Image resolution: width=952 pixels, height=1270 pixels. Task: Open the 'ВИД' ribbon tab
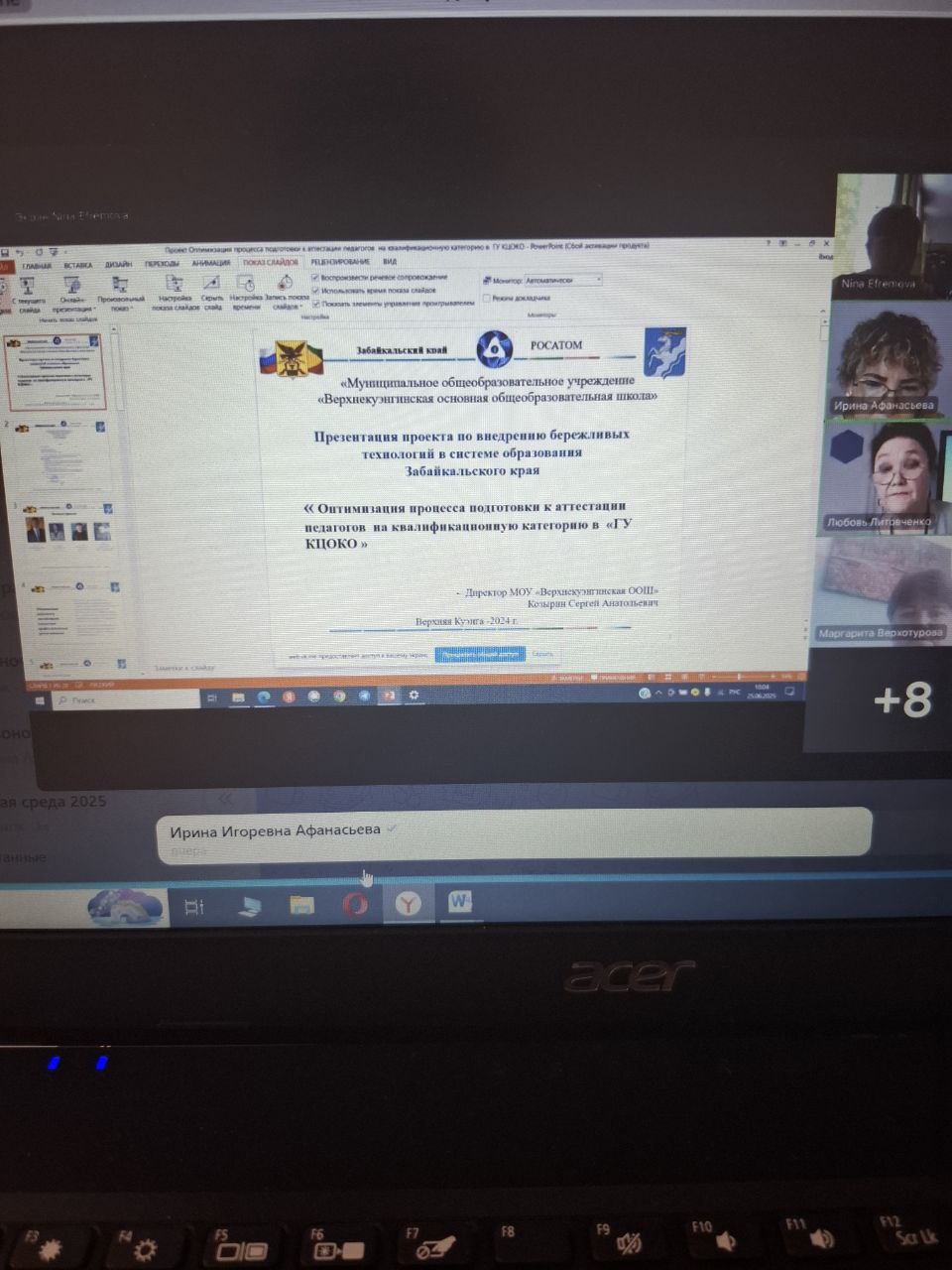tap(390, 261)
